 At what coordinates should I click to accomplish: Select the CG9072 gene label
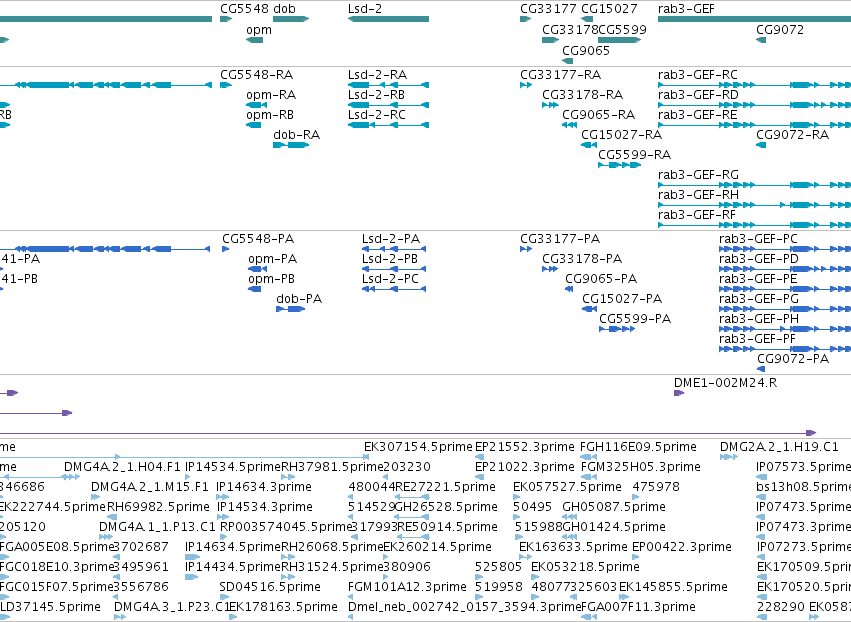(x=780, y=30)
